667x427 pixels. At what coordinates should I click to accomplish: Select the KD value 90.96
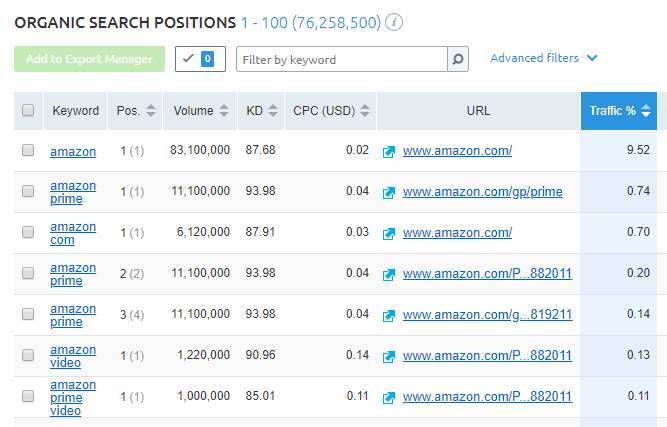pyautogui.click(x=260, y=355)
